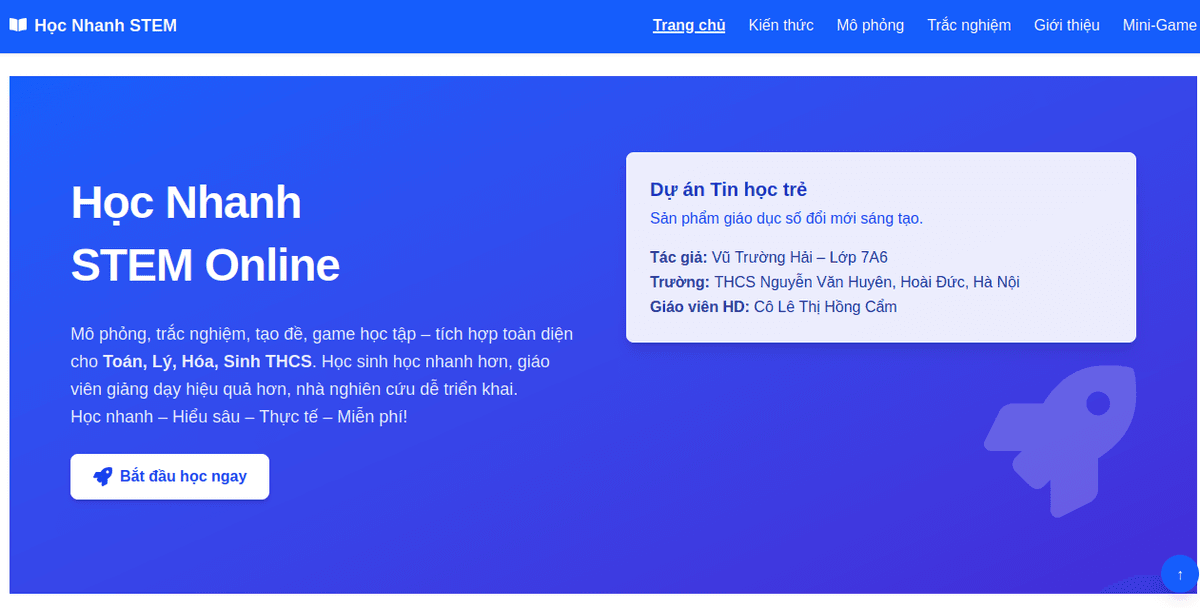Open the Trắc nghiệm nav link

969,25
